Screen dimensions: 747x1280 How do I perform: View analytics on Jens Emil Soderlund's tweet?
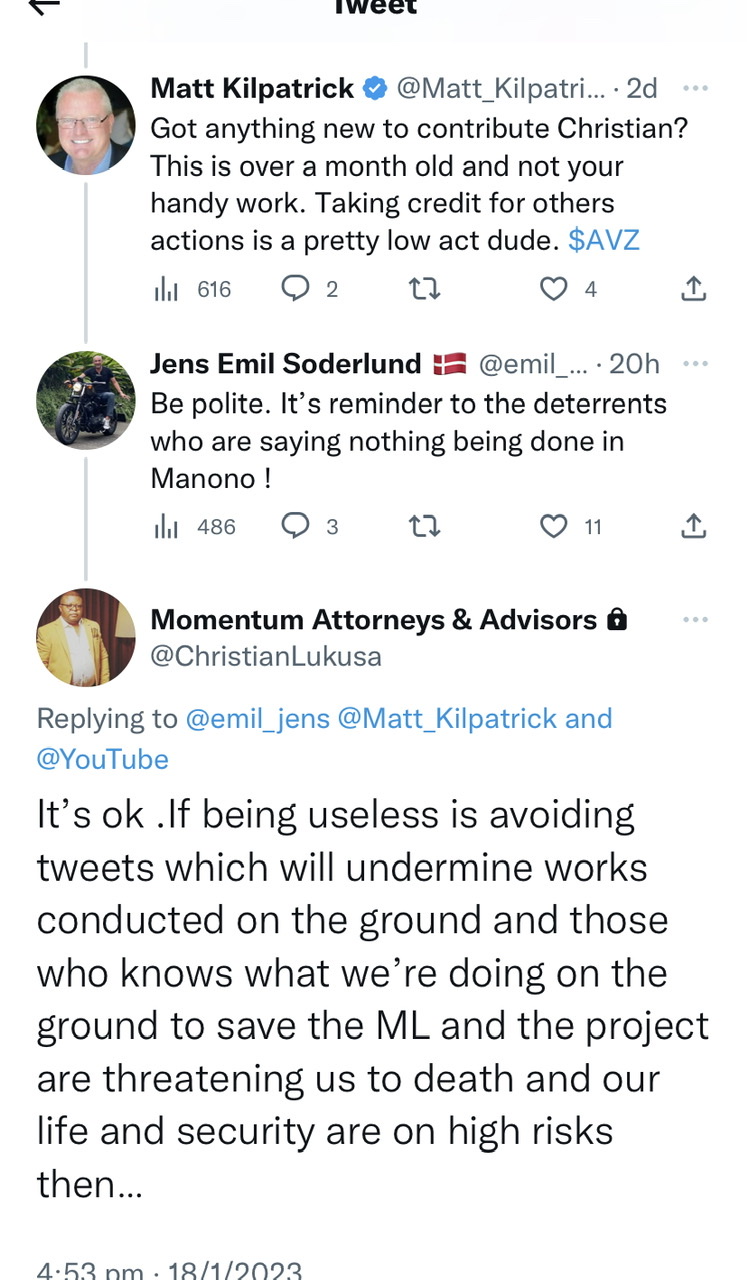[164, 526]
